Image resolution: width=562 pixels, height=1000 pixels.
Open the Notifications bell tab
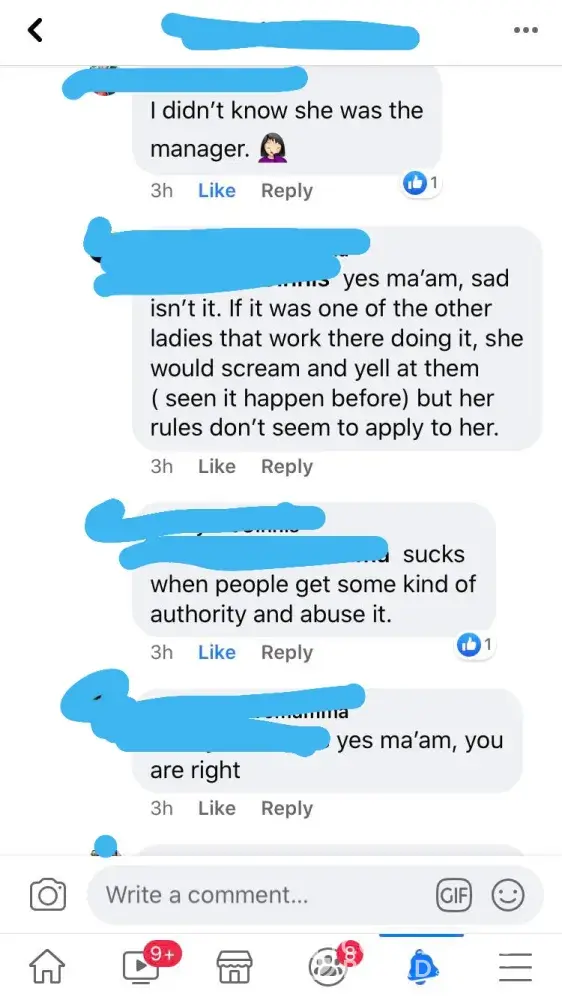(422, 967)
